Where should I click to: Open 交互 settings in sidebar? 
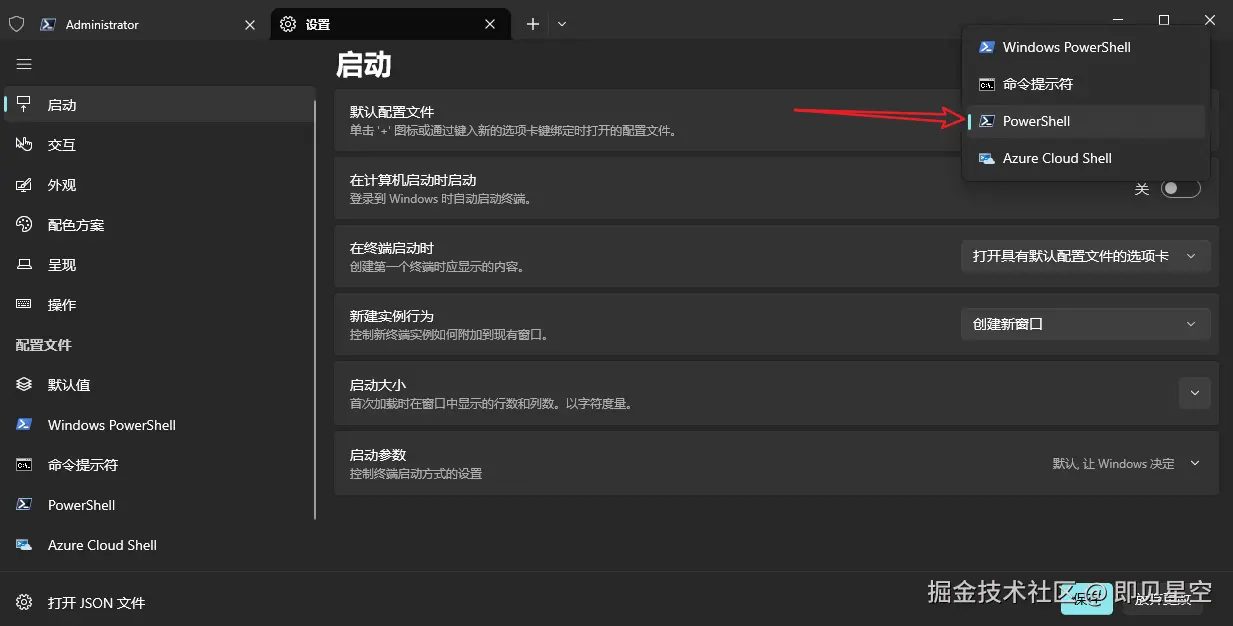tap(160, 145)
